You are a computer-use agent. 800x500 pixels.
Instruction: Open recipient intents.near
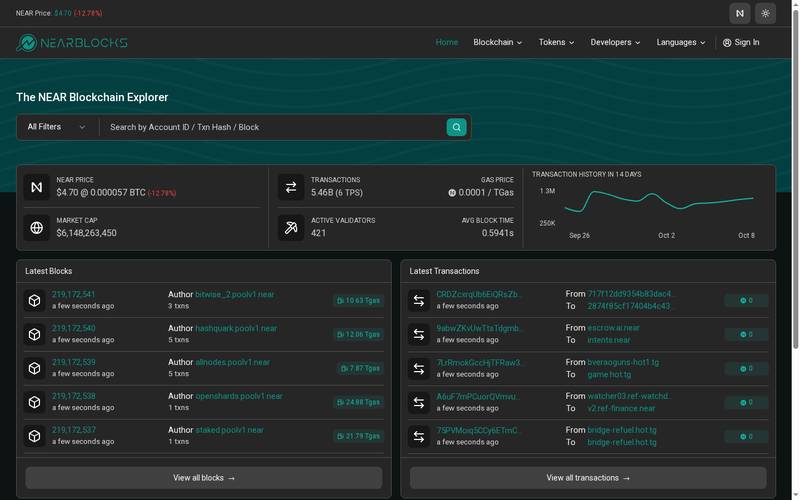click(609, 340)
